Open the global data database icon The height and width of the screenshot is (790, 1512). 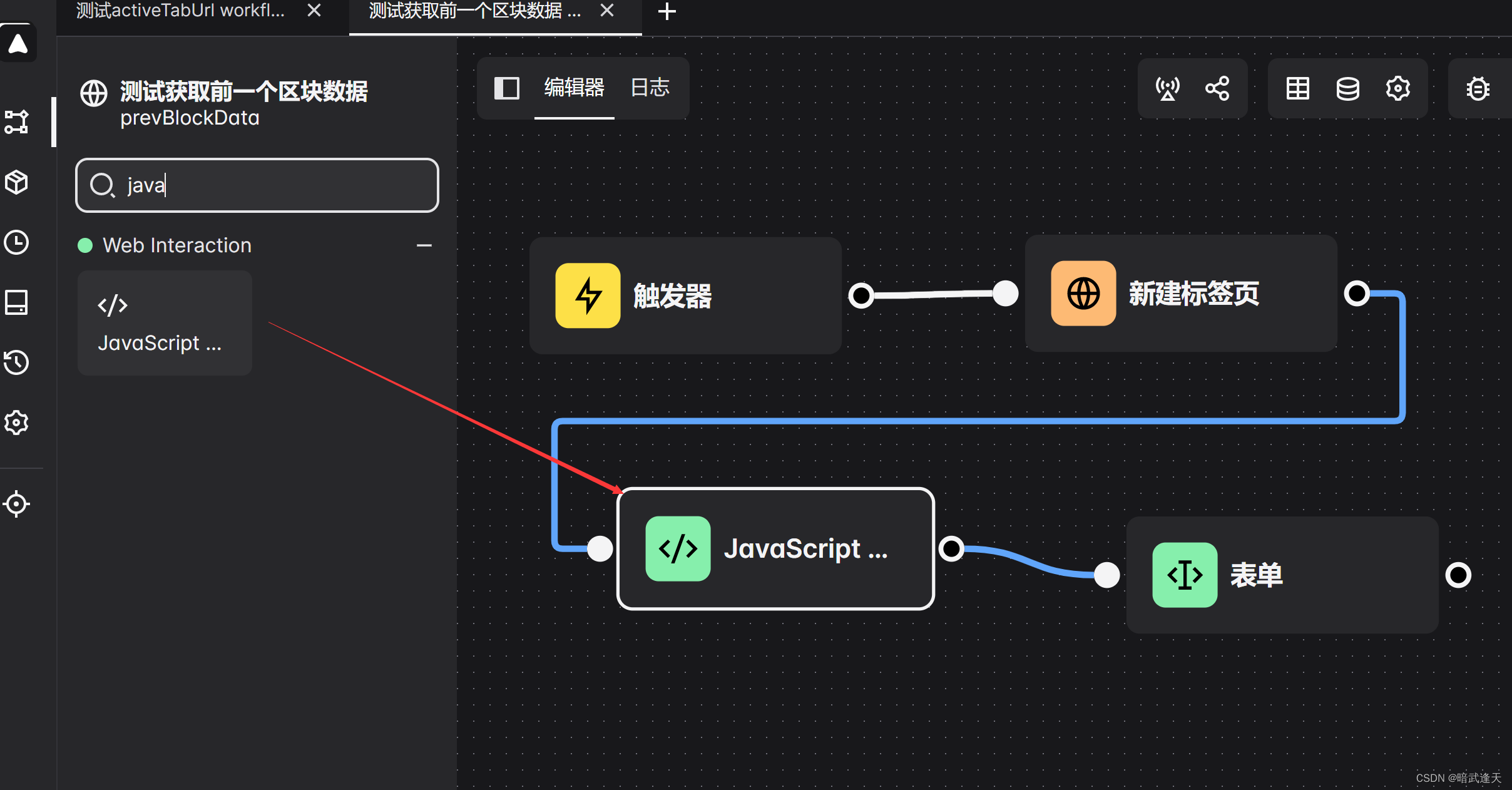1347,88
